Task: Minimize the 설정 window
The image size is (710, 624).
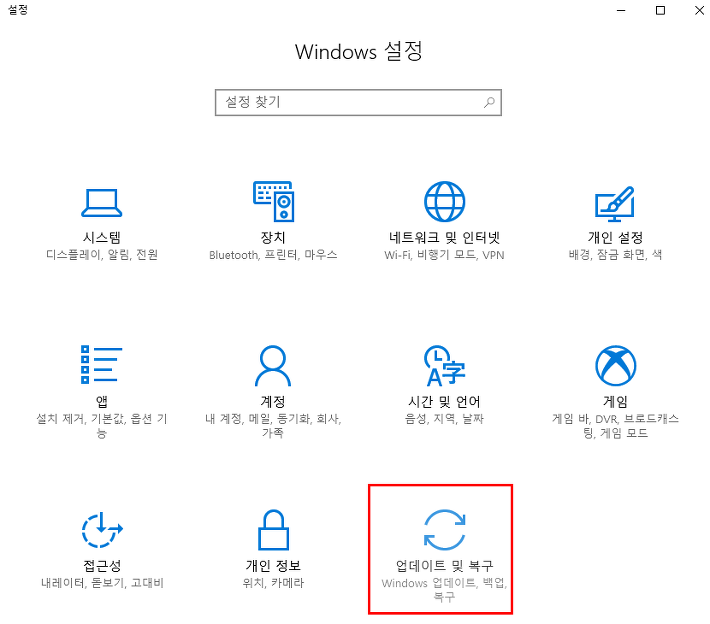Action: tap(621, 10)
